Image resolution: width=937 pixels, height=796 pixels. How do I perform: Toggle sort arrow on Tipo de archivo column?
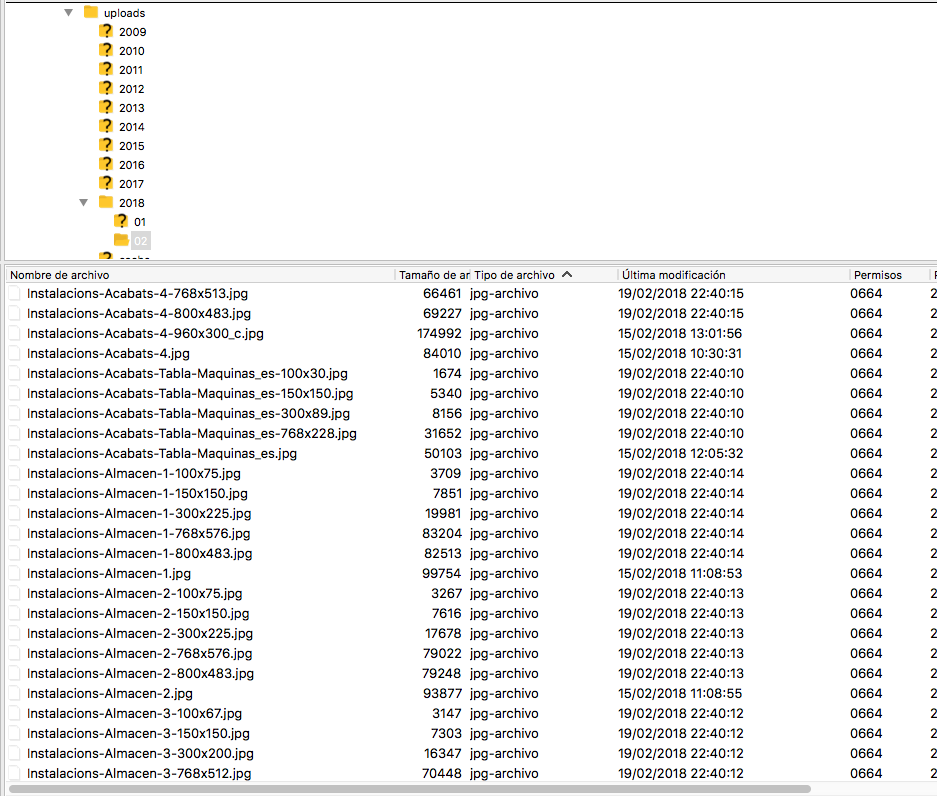[x=567, y=275]
